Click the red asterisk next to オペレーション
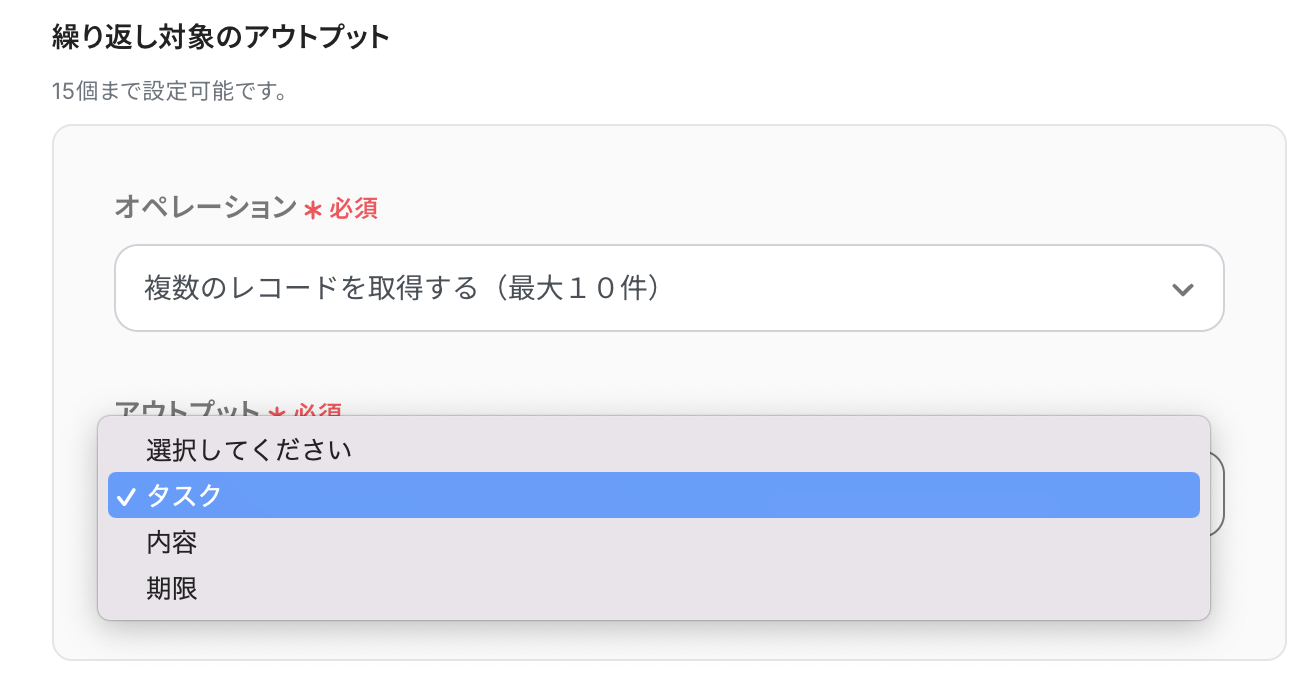This screenshot has height=685, width=1313. pos(313,211)
